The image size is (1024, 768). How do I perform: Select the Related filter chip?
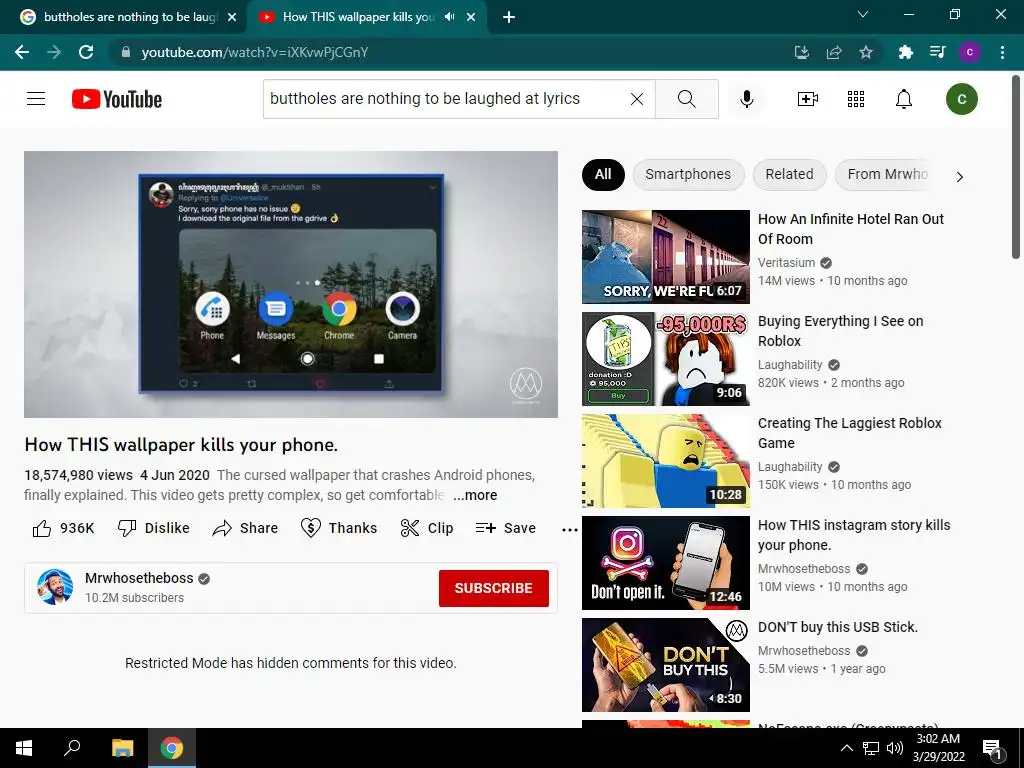790,174
